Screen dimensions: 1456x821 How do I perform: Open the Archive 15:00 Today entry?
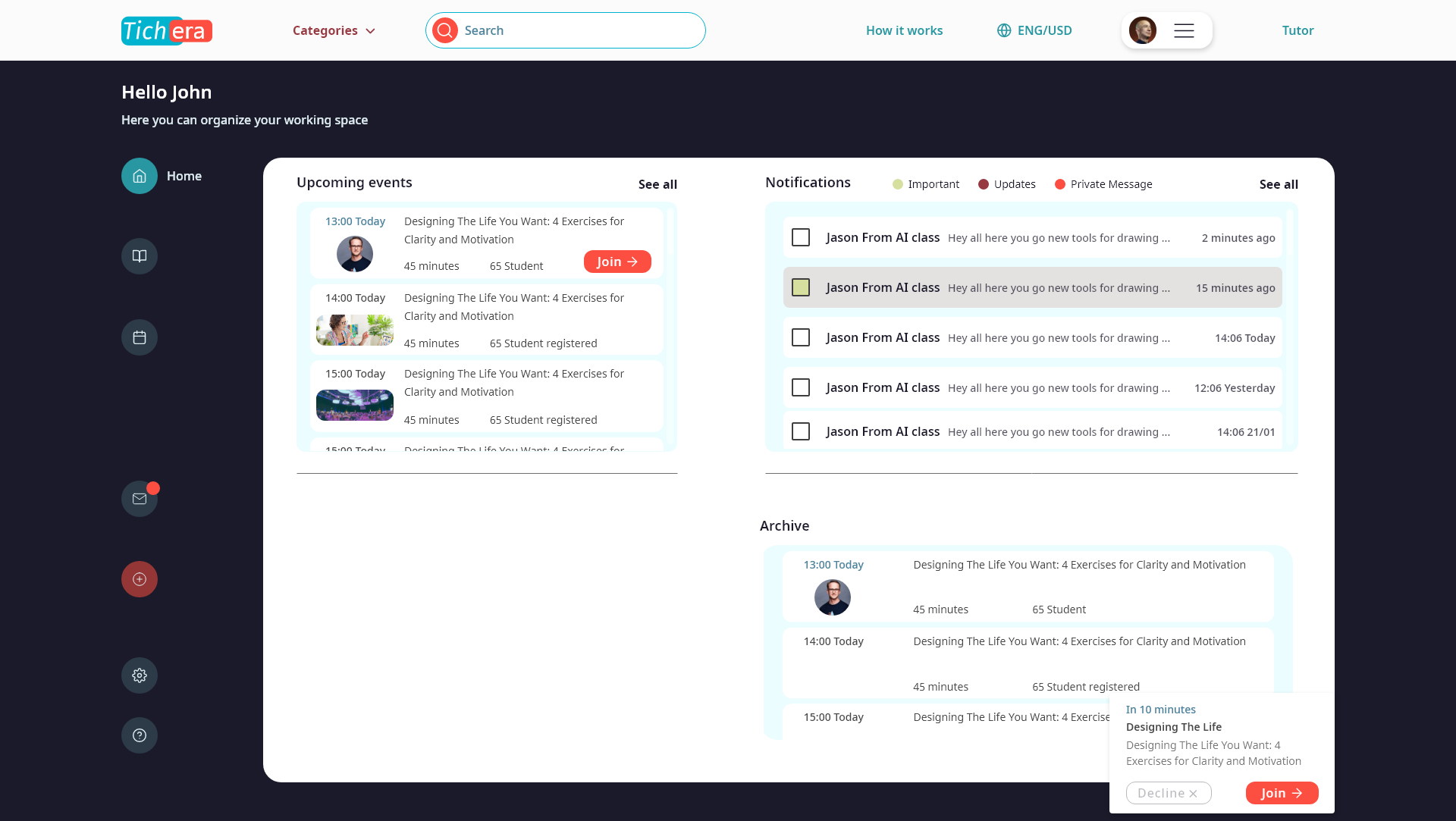click(x=946, y=721)
